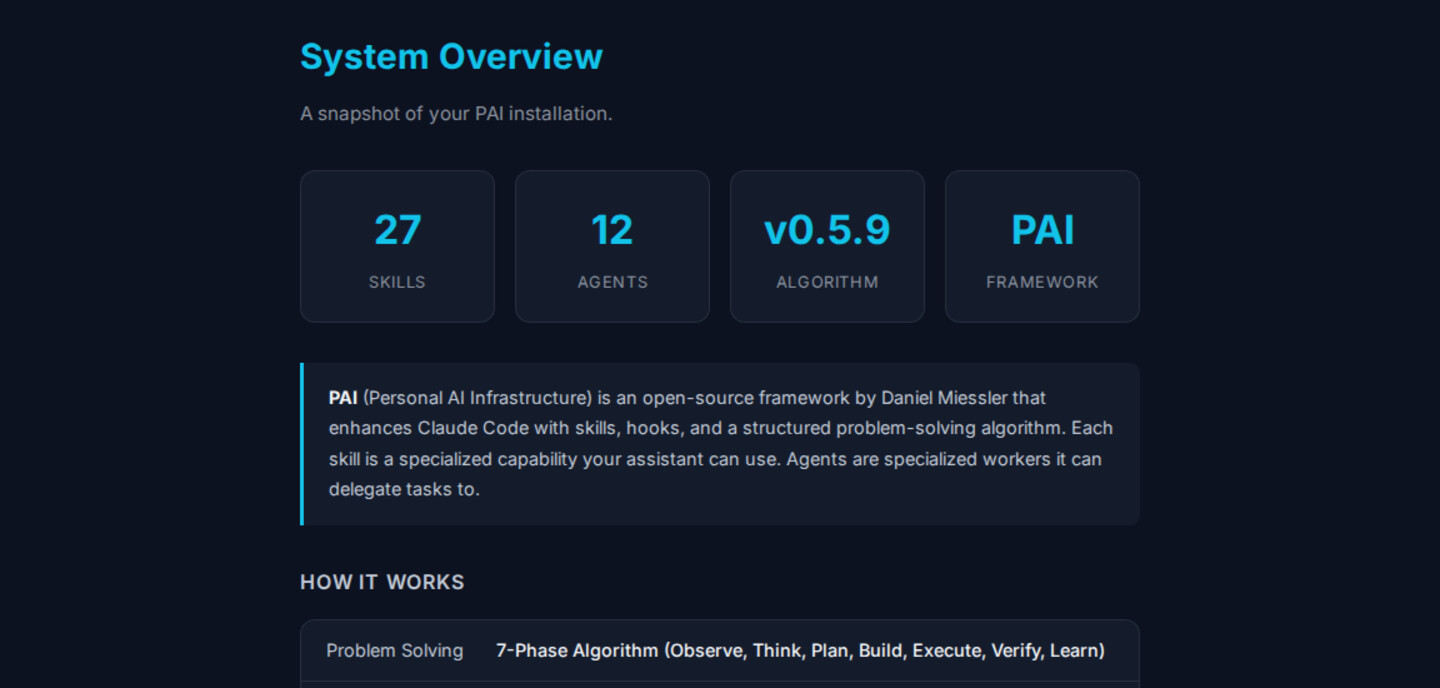The height and width of the screenshot is (688, 1440).
Task: Select the PAI description info box
Action: 720,443
